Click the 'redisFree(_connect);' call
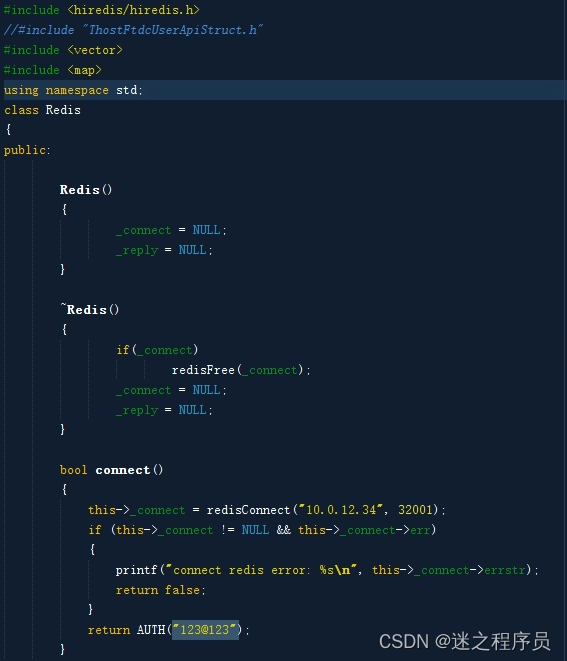Screen dimensions: 567x661 241,370
